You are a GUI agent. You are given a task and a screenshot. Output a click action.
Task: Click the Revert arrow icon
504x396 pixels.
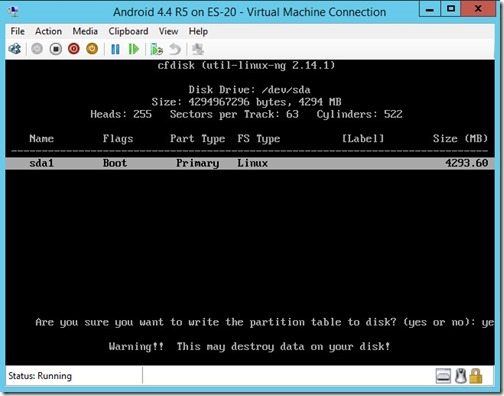tap(175, 49)
